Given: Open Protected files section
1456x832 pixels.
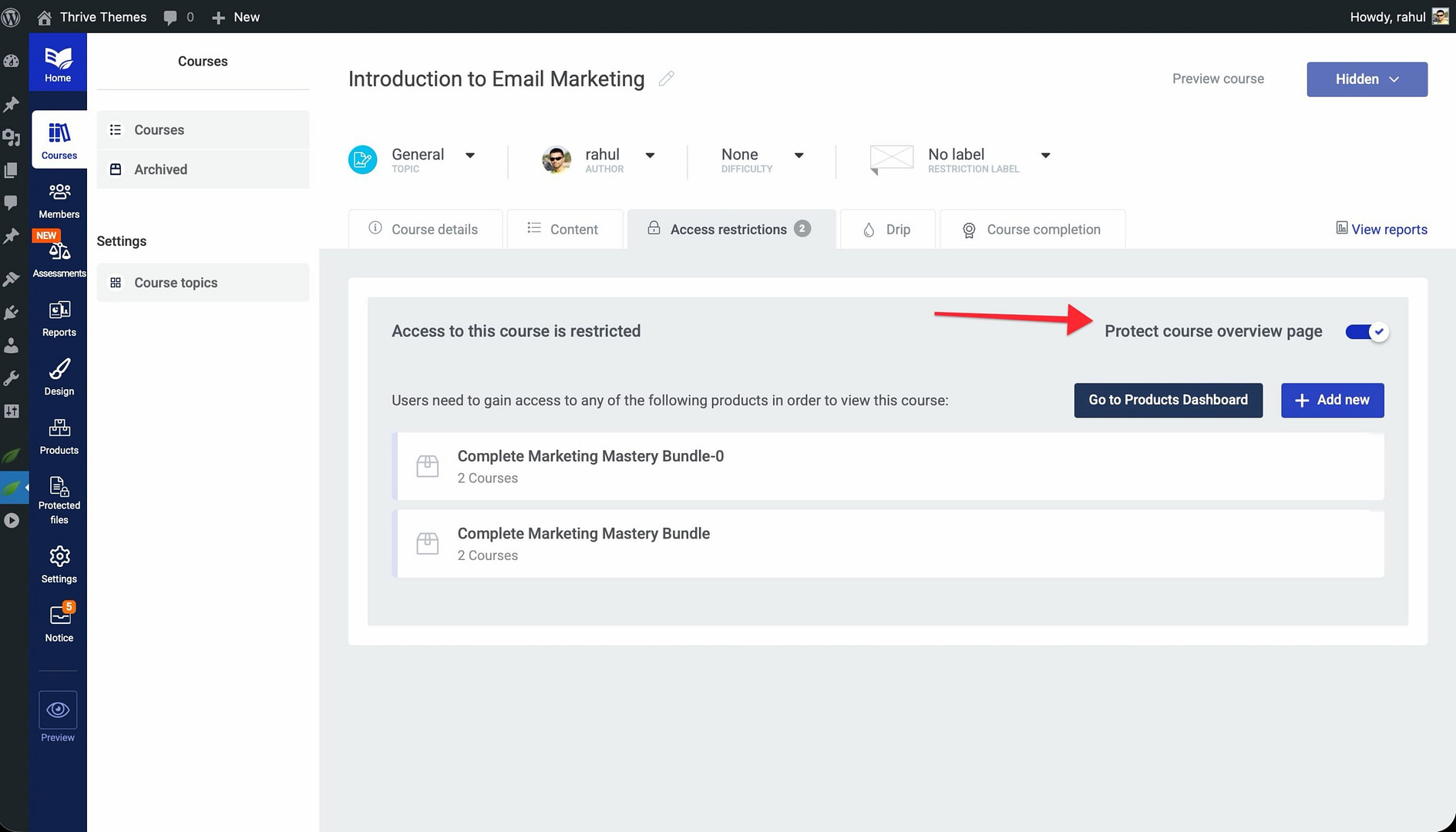Looking at the screenshot, I should (59, 499).
